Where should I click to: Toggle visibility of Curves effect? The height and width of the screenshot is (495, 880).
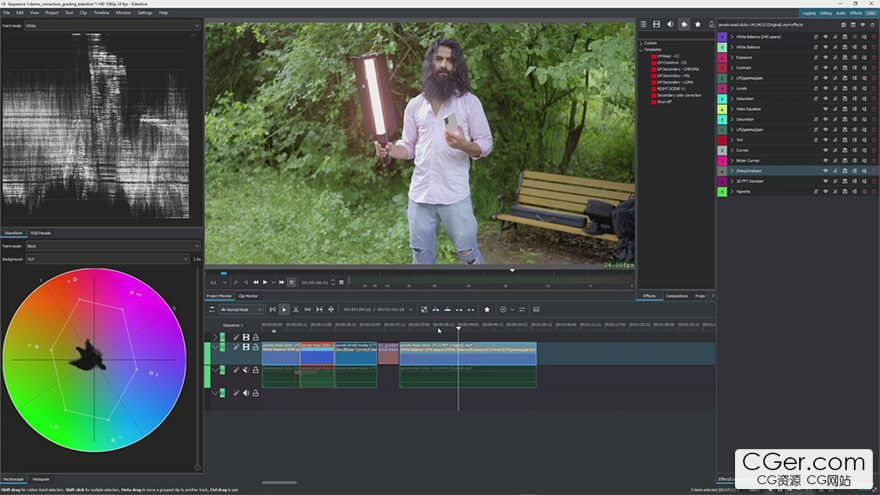tap(826, 150)
